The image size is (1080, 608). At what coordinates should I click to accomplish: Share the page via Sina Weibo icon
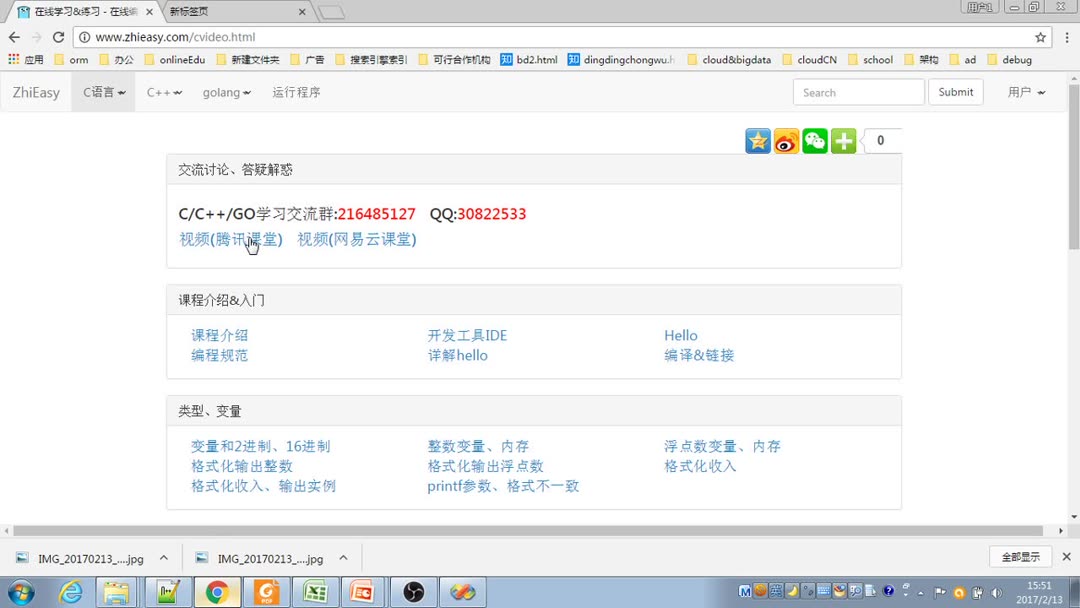786,140
